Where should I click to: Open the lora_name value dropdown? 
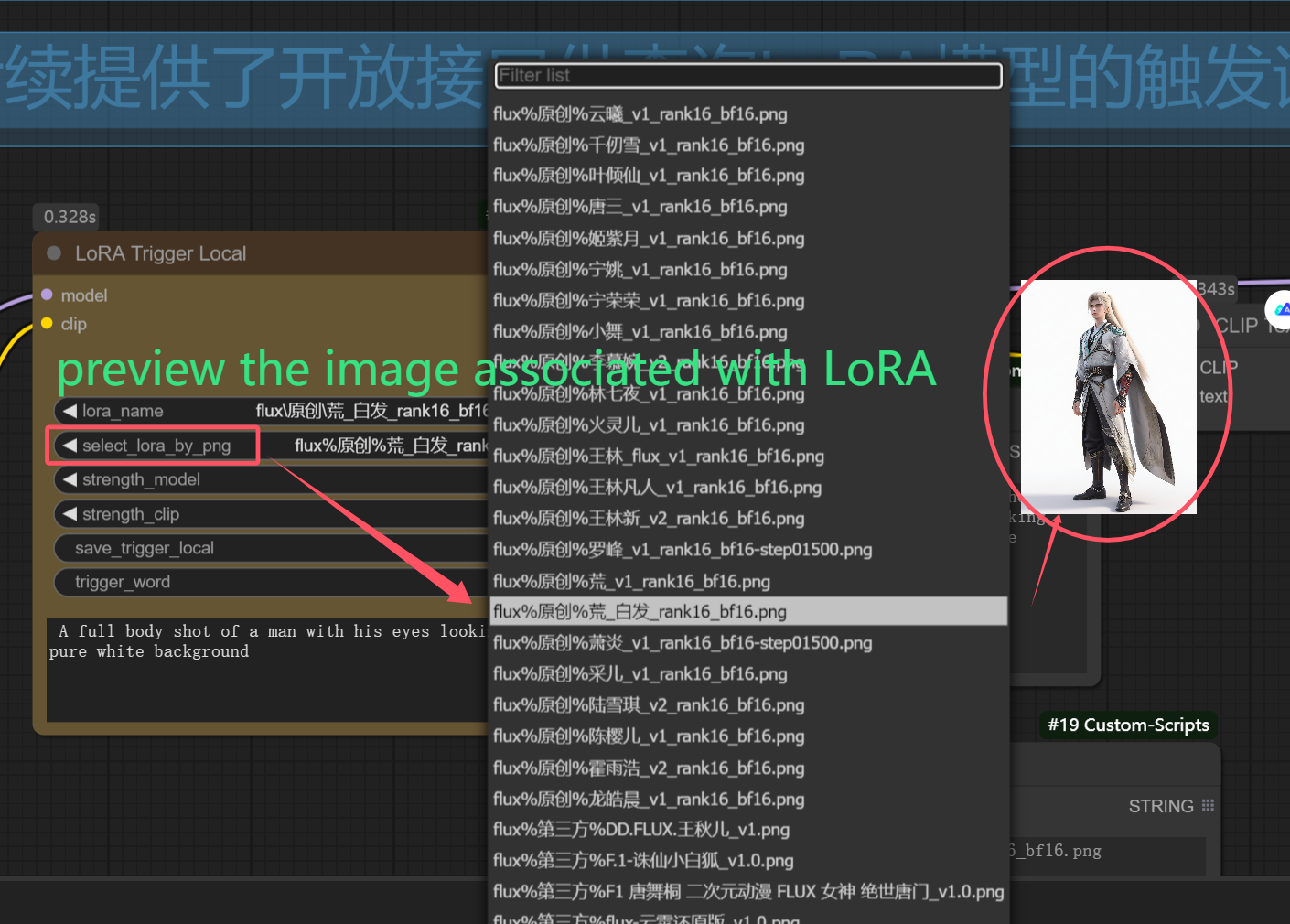tap(371, 411)
